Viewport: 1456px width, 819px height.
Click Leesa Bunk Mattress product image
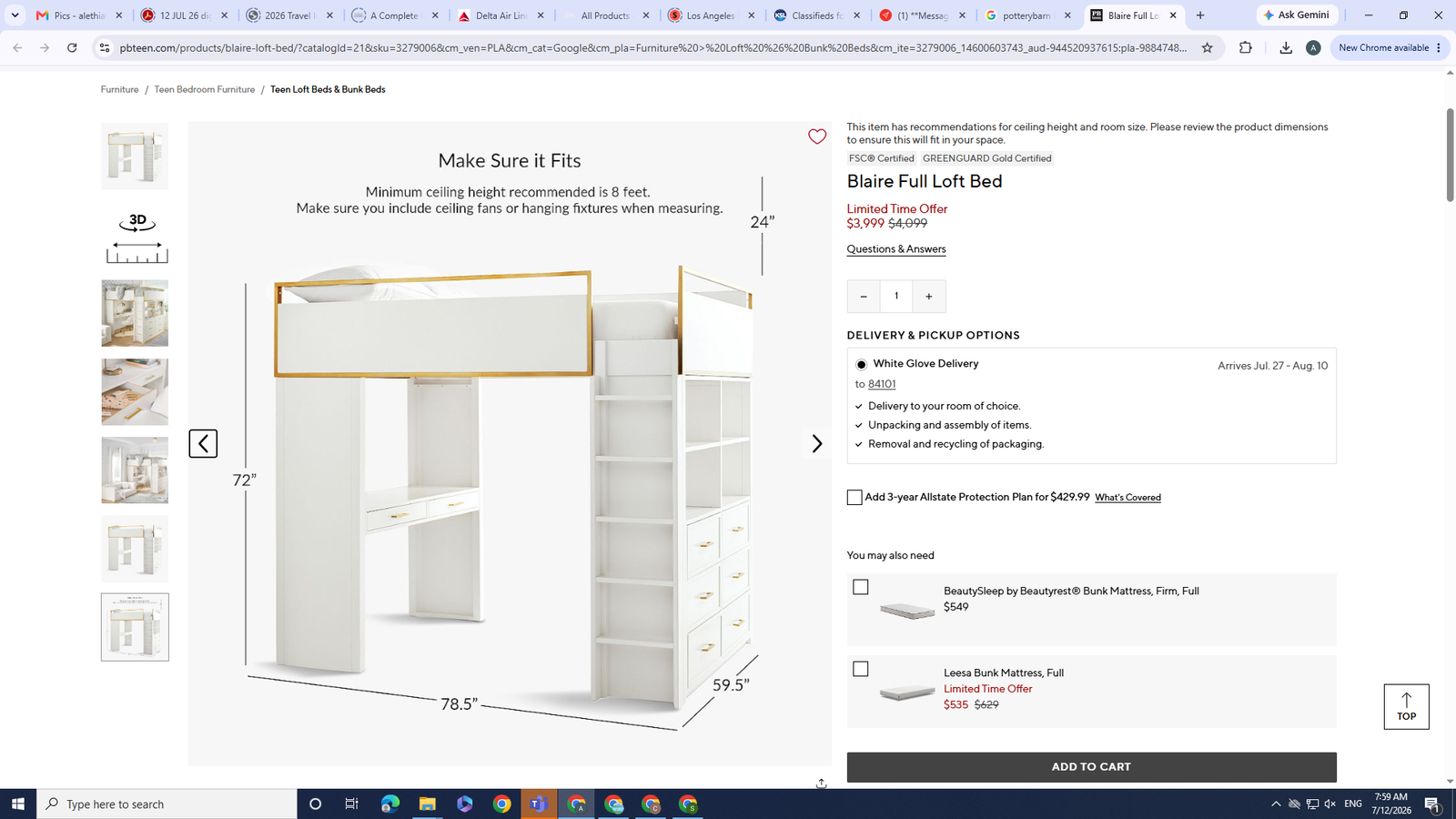(x=906, y=693)
